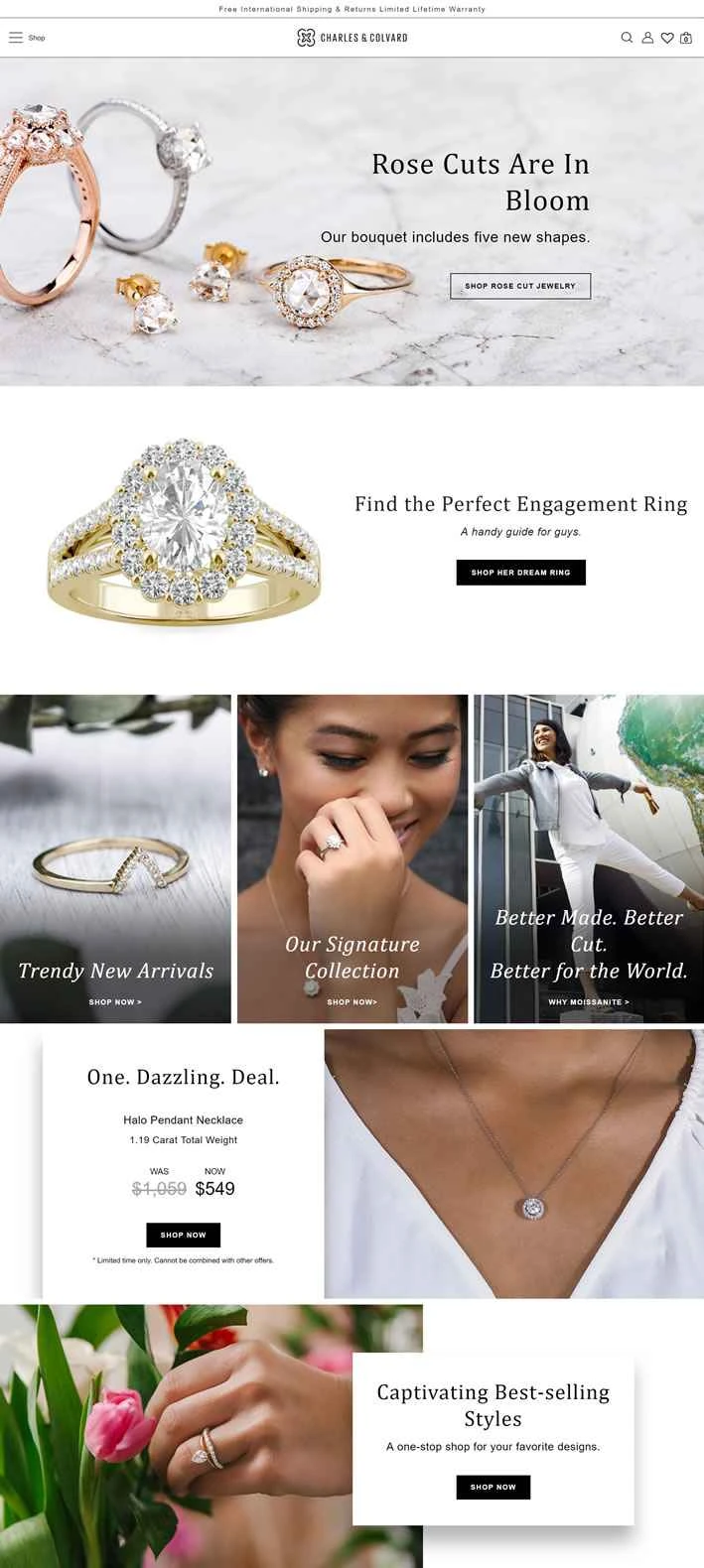Click the gold oval halo ring image
The image size is (704, 1568).
coord(184,531)
